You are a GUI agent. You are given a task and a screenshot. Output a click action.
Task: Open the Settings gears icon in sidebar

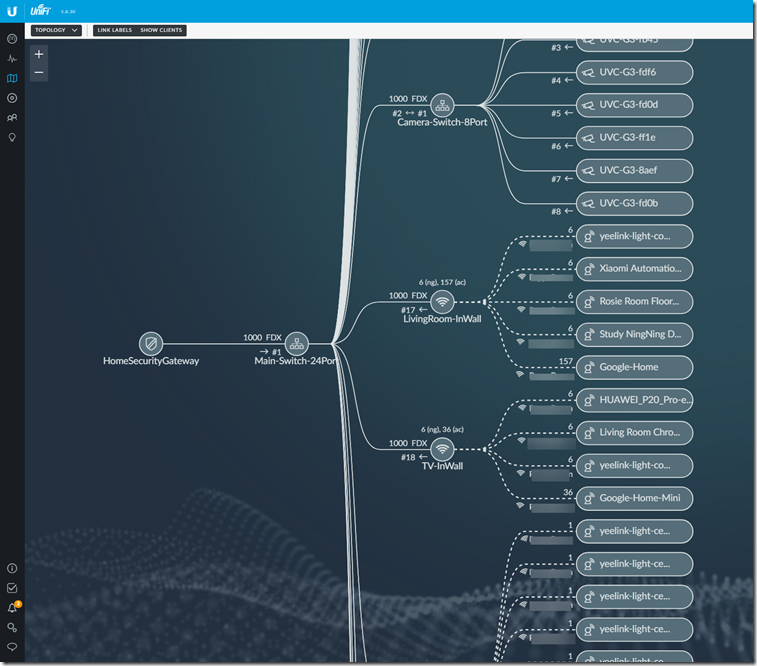(x=12, y=628)
